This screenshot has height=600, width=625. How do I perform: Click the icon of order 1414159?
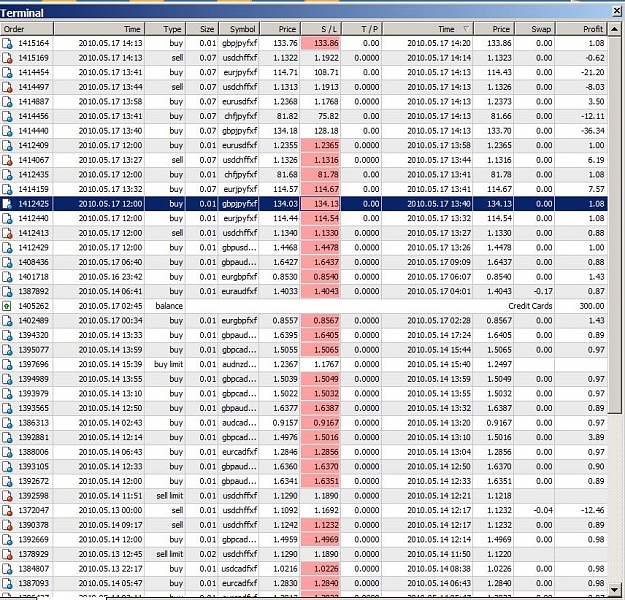tap(7, 189)
